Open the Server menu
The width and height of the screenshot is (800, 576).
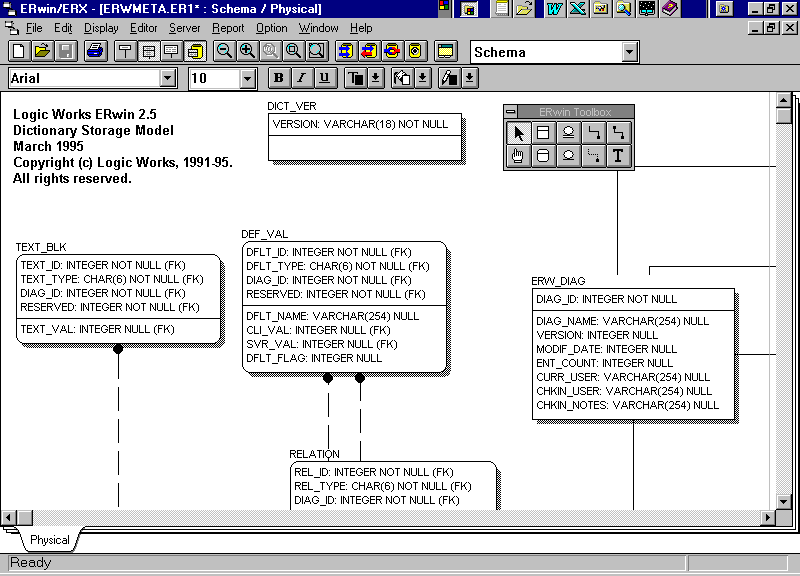point(184,28)
